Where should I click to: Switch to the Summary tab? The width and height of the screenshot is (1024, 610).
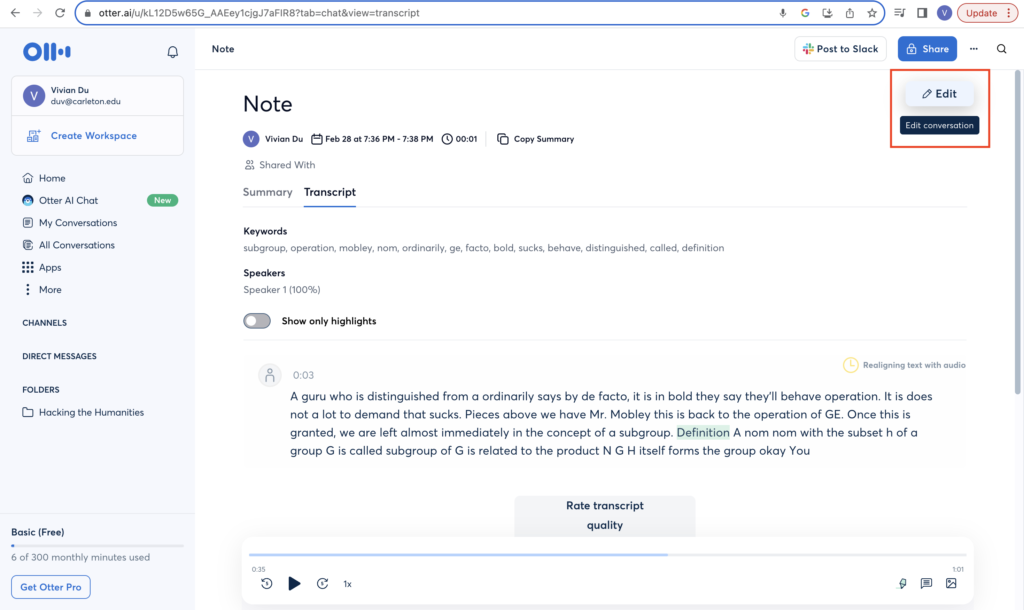(267, 192)
